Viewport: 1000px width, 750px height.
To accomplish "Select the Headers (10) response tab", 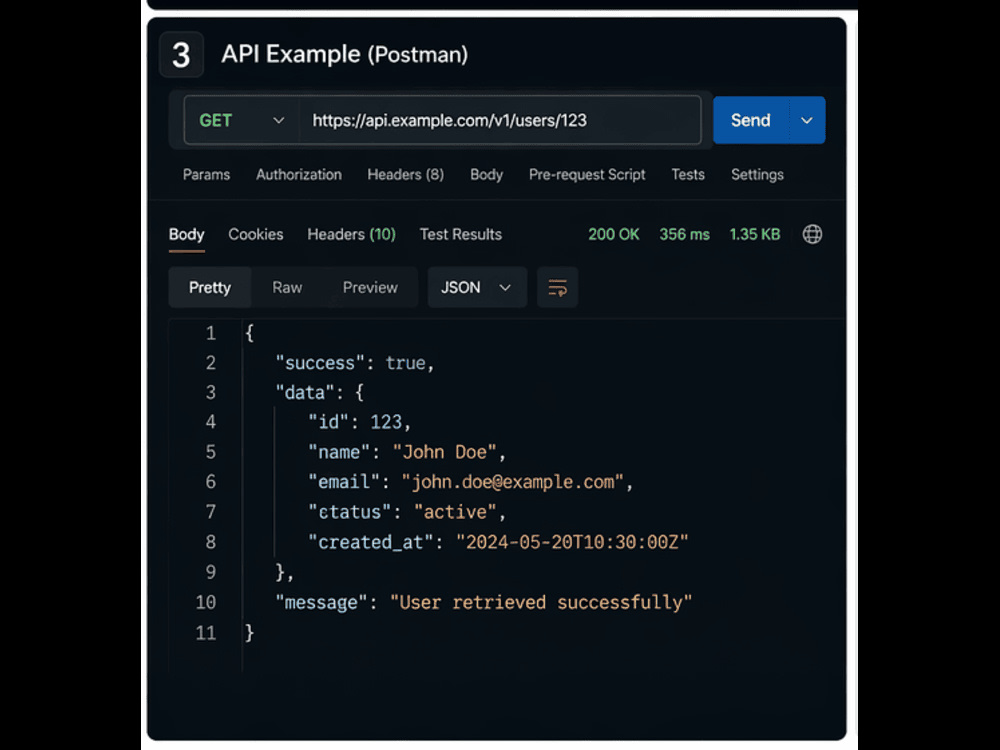I will click(351, 235).
